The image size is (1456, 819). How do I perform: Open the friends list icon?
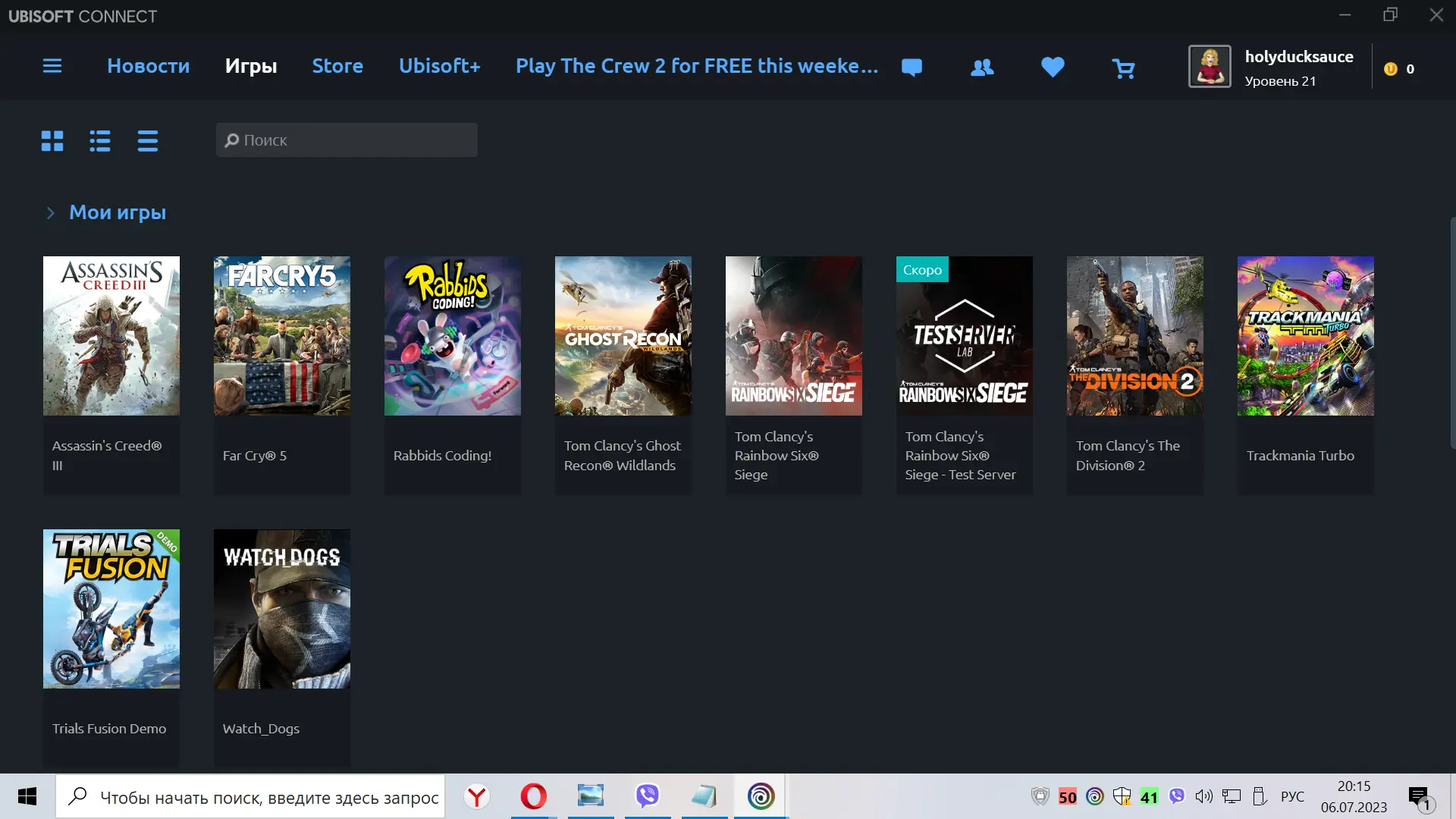tap(982, 67)
